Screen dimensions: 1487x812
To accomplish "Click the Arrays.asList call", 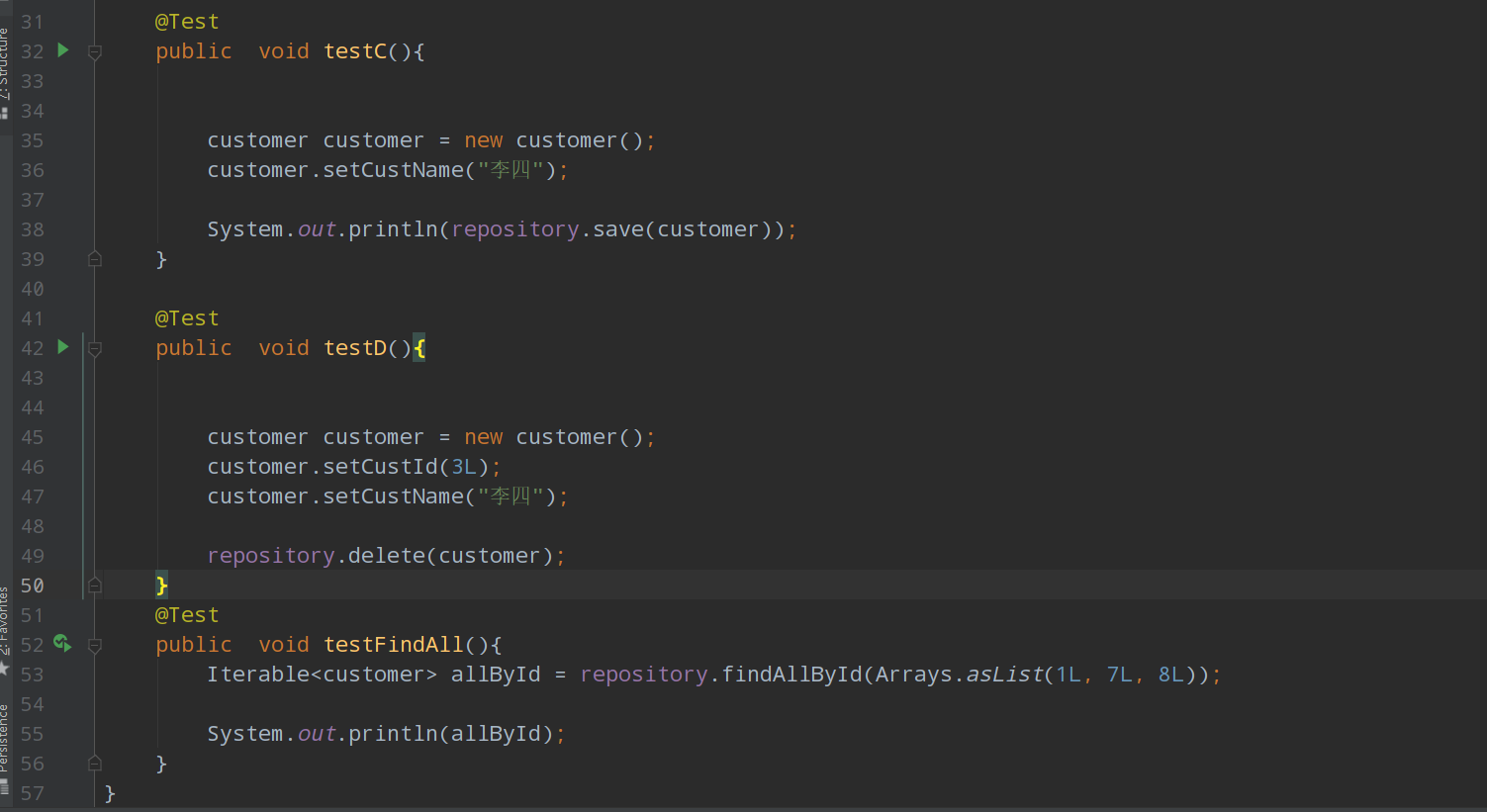I will coord(960,675).
